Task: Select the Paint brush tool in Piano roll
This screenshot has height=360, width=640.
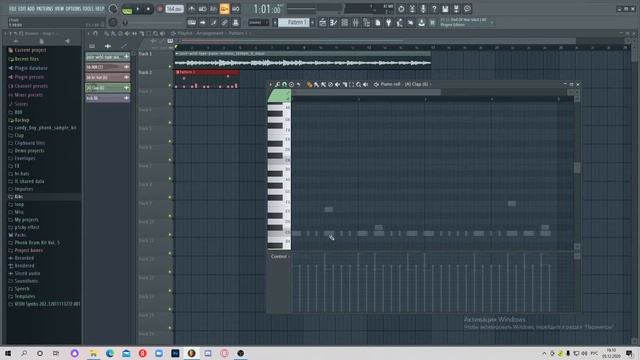Action: point(316,84)
